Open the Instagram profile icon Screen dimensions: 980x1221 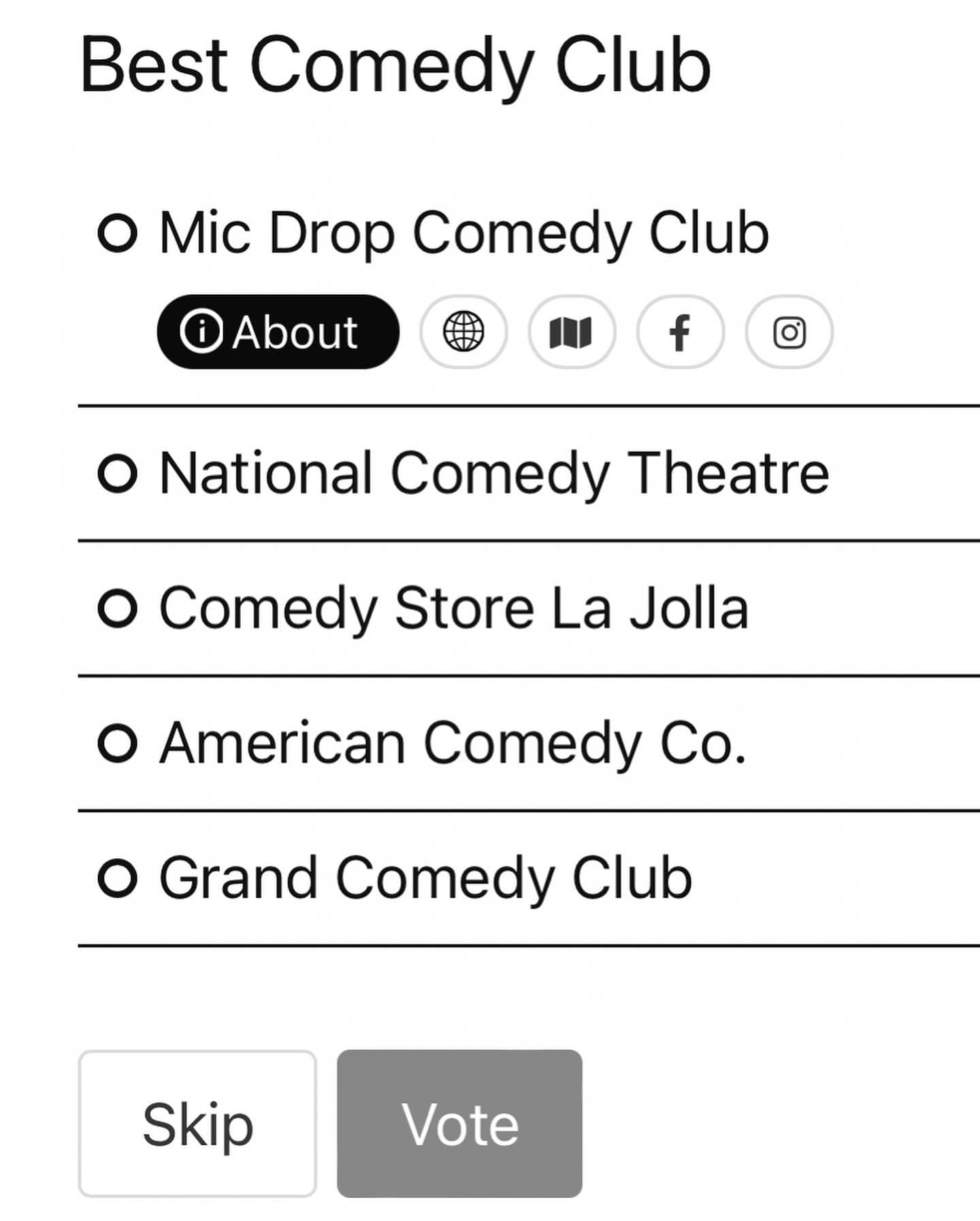789,332
